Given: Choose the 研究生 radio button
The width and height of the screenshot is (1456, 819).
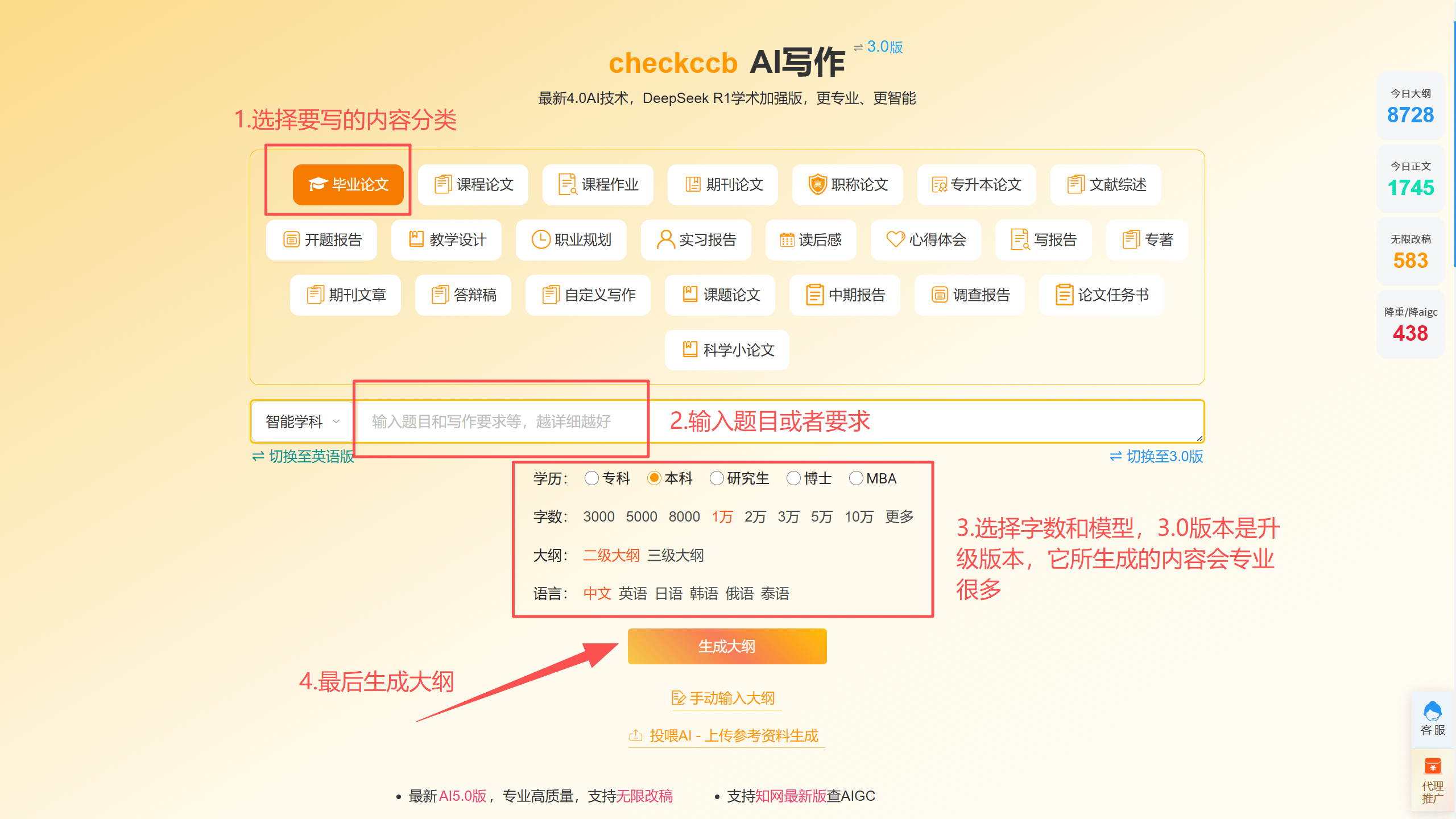Looking at the screenshot, I should pos(717,478).
